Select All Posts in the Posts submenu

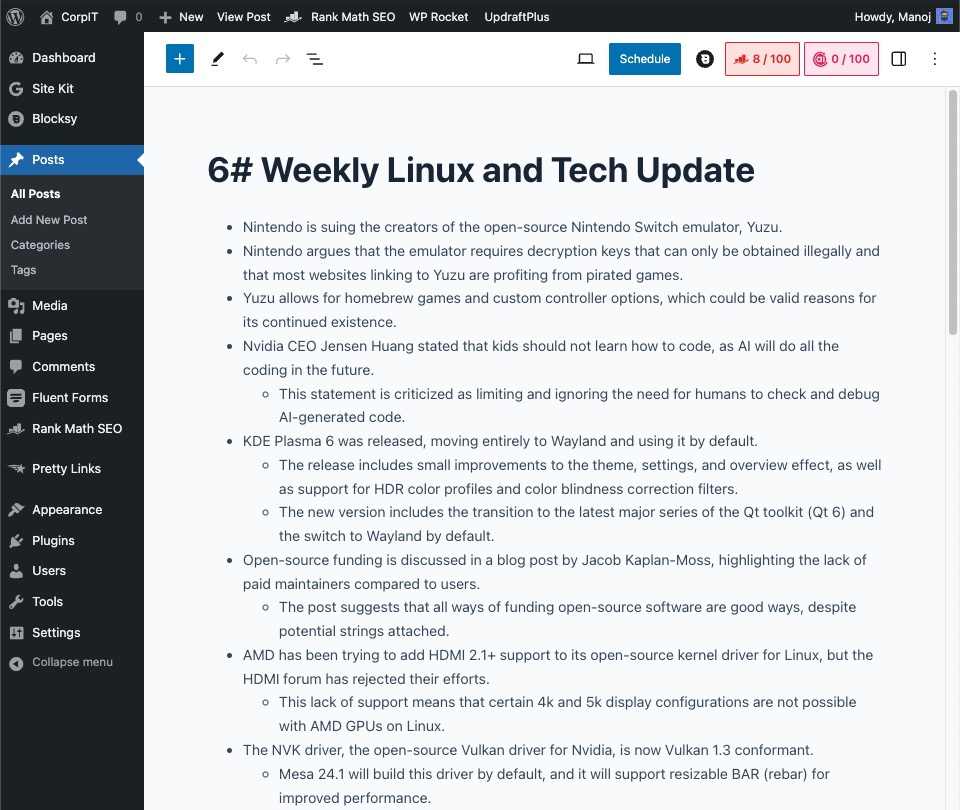(x=37, y=193)
